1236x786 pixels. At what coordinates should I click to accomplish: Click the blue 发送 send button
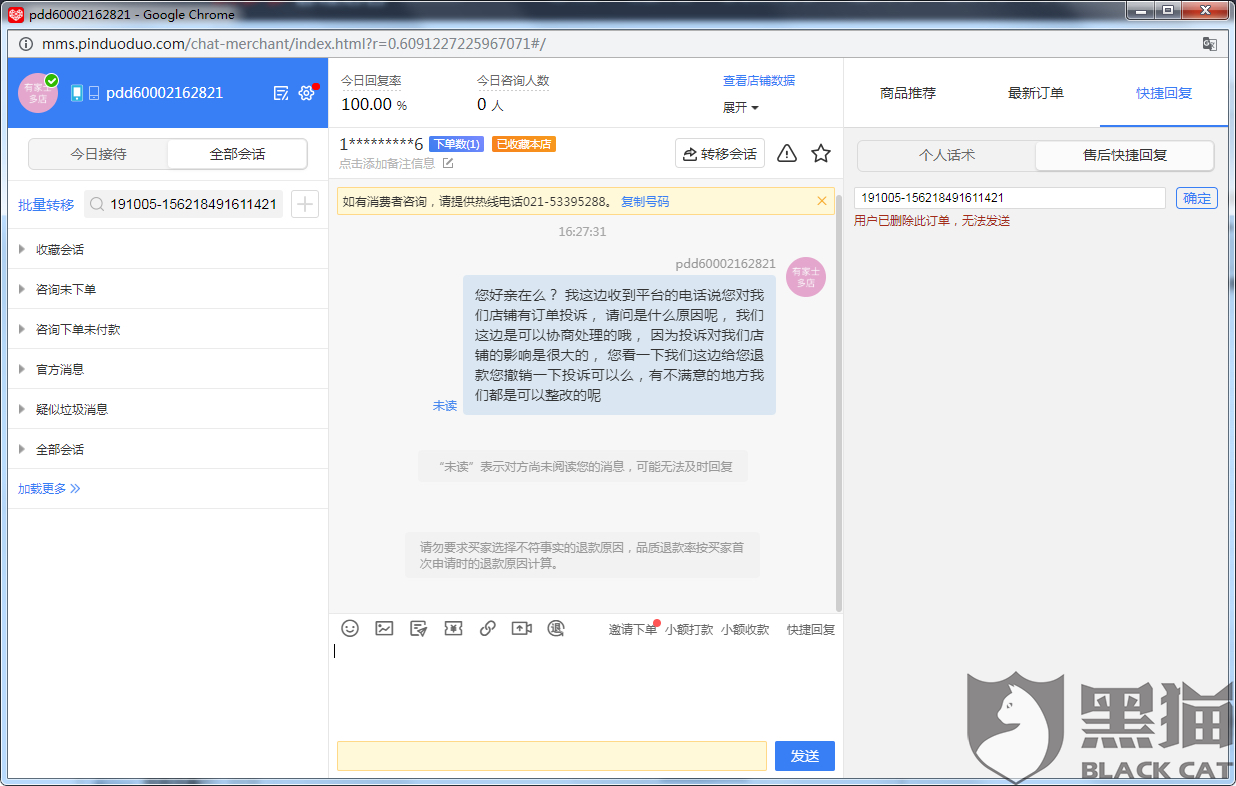point(804,756)
